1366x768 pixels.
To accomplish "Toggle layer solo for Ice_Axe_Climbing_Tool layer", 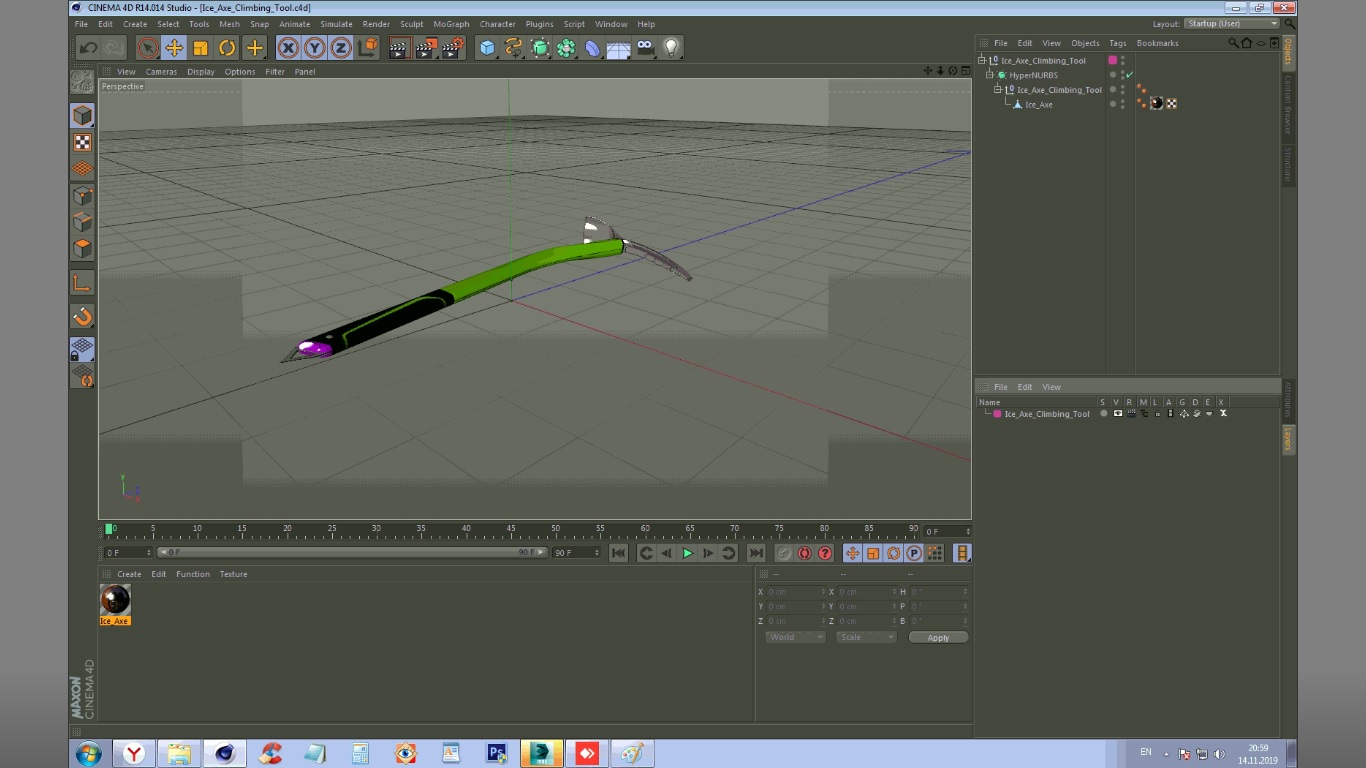I will click(1104, 413).
